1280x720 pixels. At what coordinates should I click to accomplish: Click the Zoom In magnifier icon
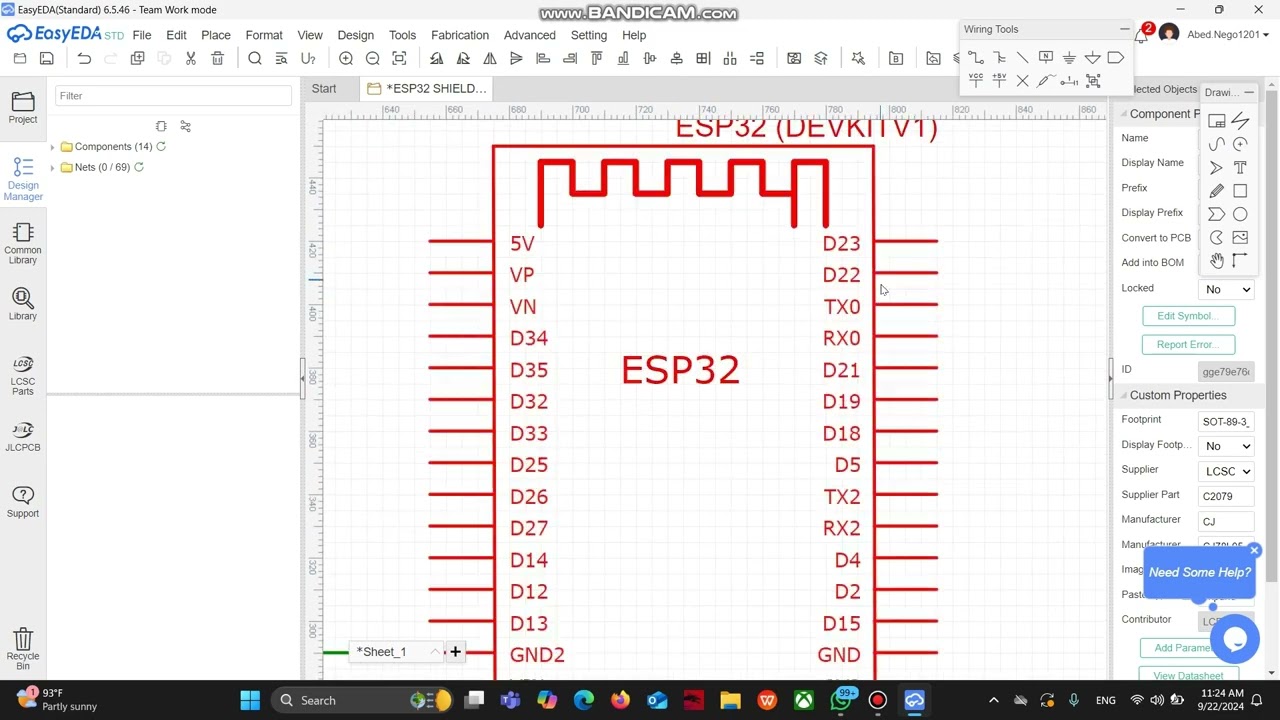point(346,59)
